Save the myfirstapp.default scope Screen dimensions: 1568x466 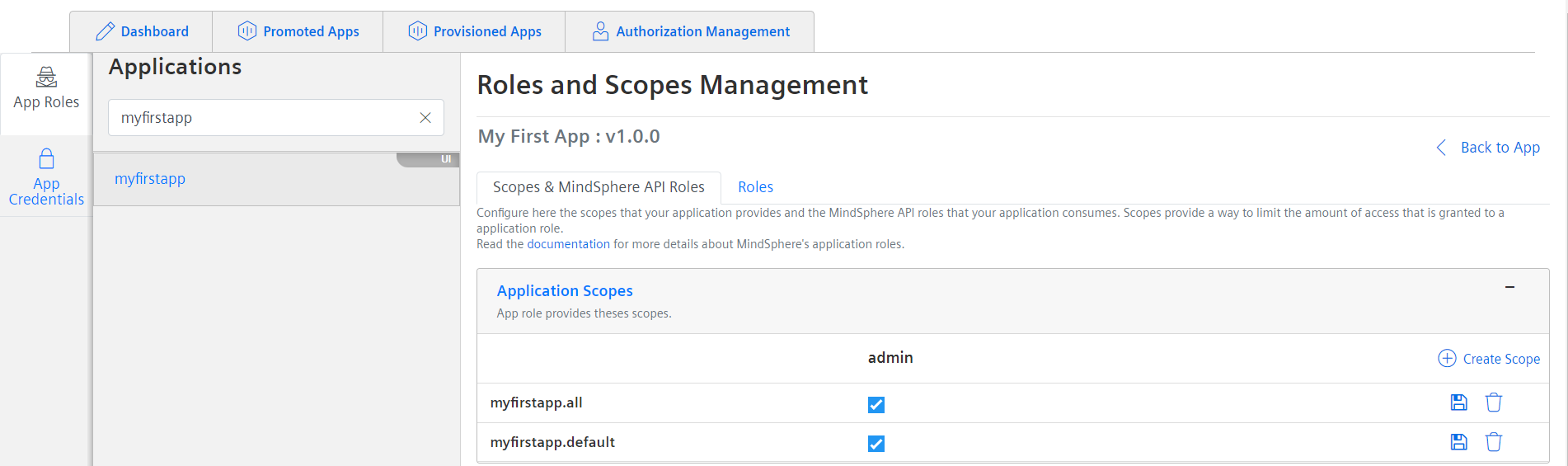pos(1458,442)
